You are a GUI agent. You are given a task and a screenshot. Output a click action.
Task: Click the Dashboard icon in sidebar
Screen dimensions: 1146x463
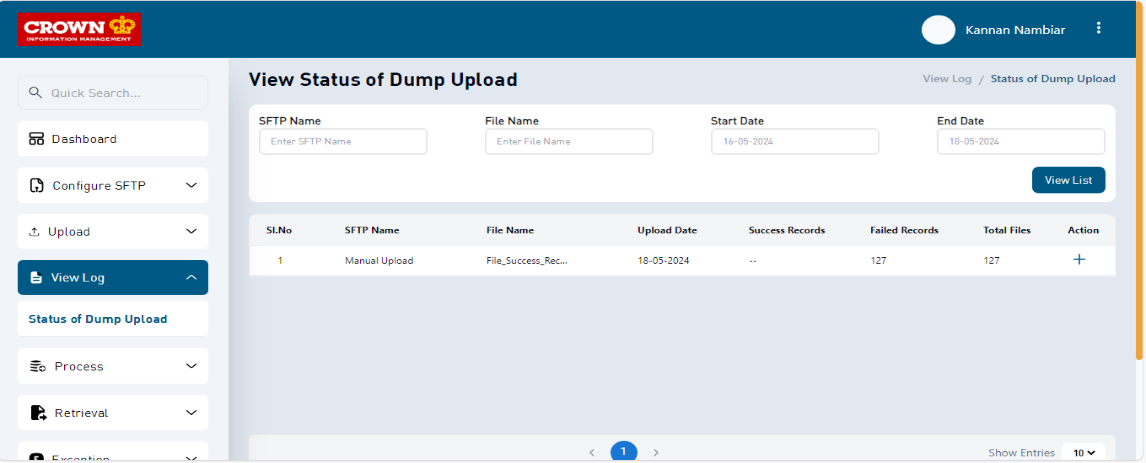[x=36, y=139]
